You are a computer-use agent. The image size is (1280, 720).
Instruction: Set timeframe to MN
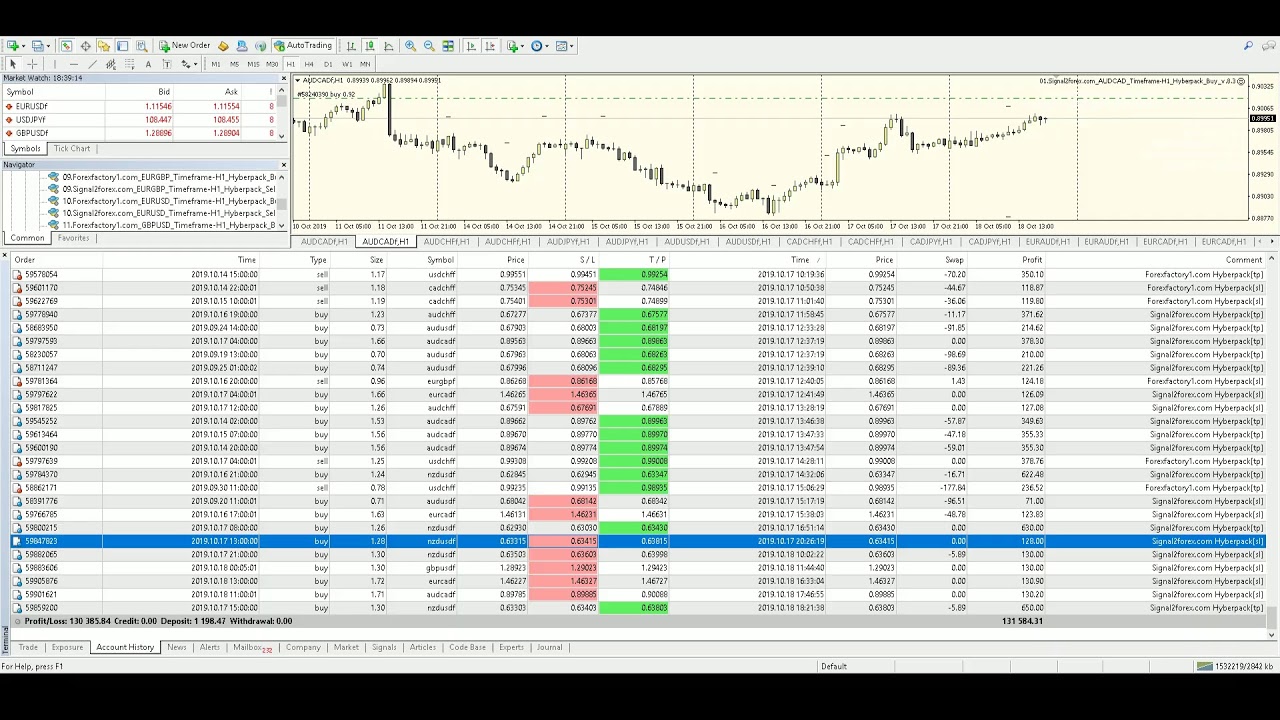[x=365, y=64]
